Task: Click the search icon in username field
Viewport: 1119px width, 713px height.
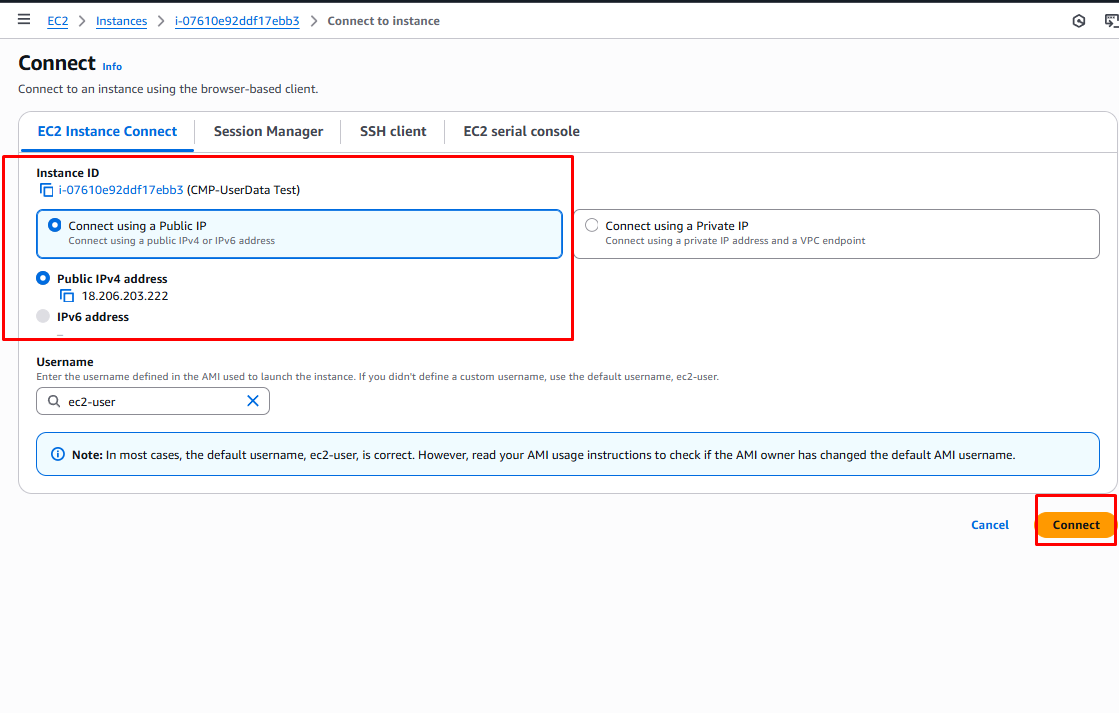Action: (53, 401)
